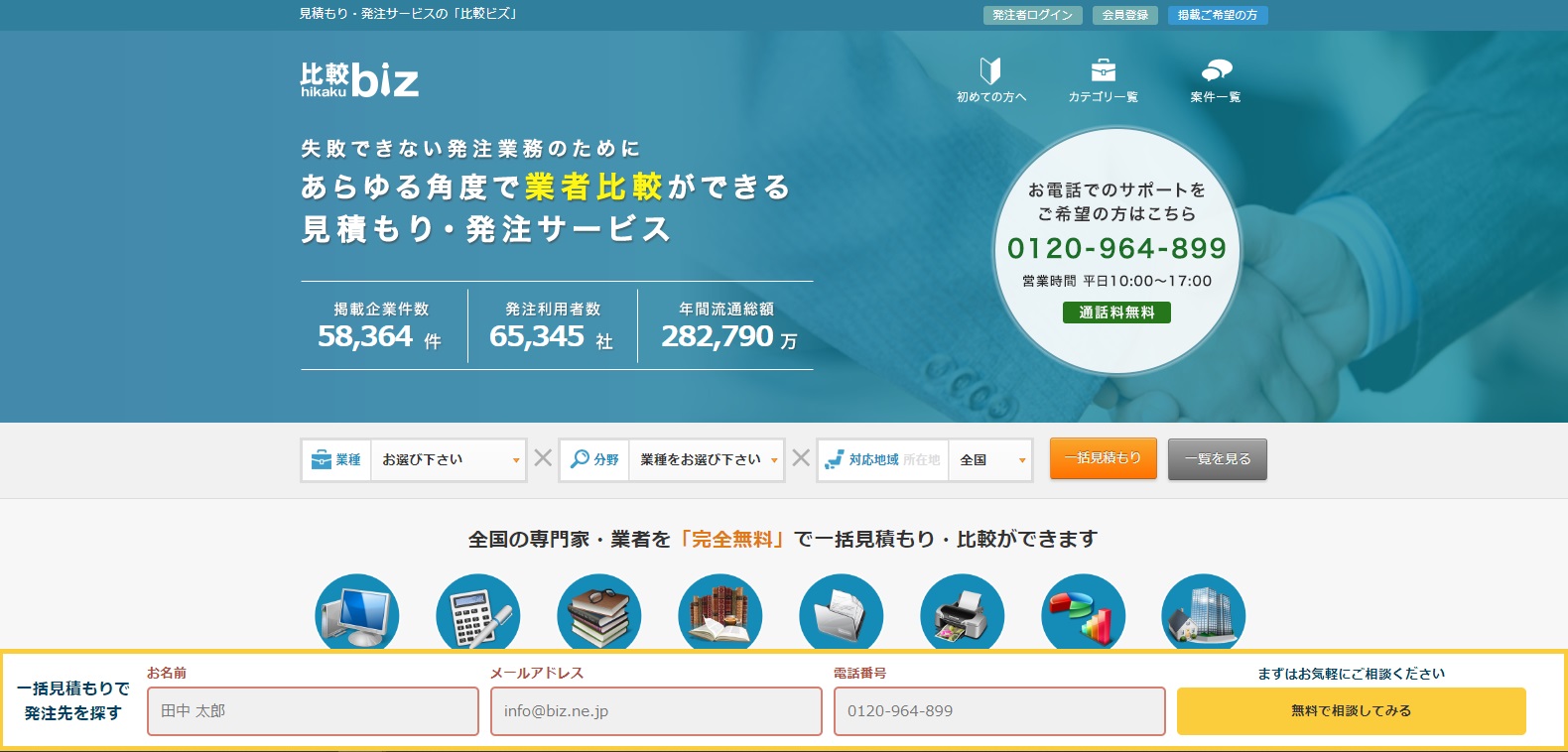Click 発注者ログイン in the top bar
This screenshot has width=1568, height=752.
pyautogui.click(x=1032, y=15)
